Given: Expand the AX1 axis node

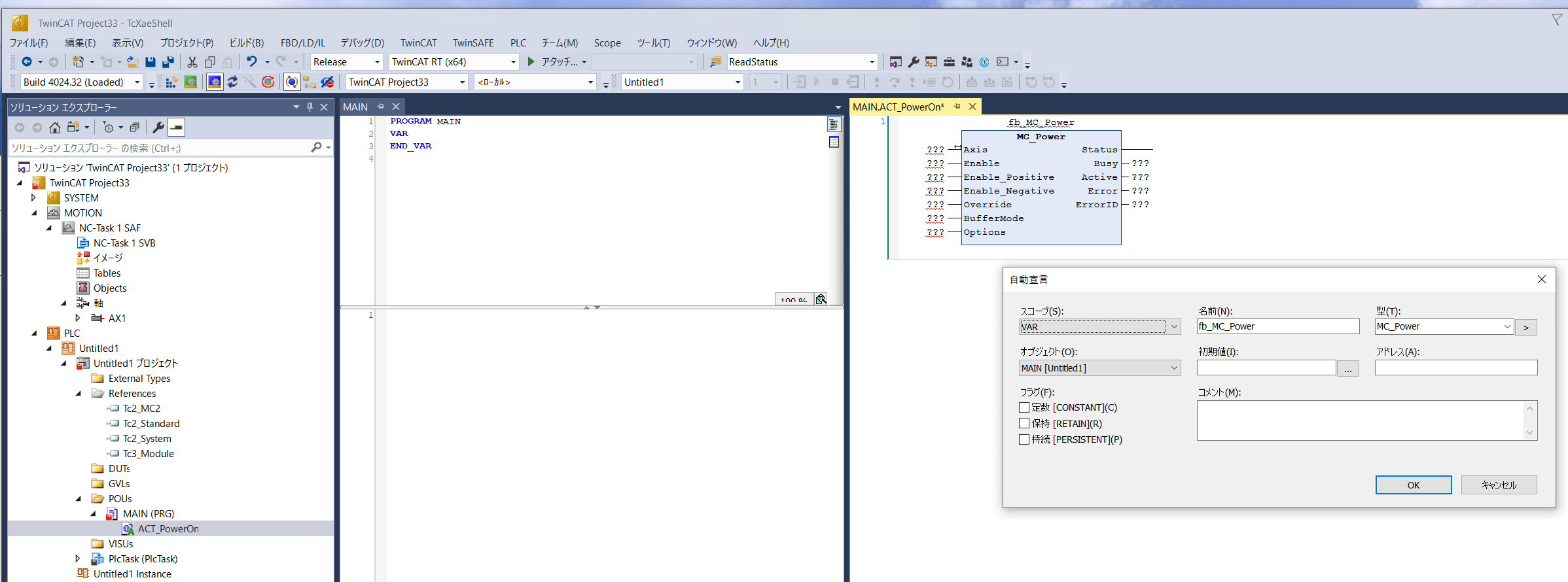Looking at the screenshot, I should (x=78, y=318).
